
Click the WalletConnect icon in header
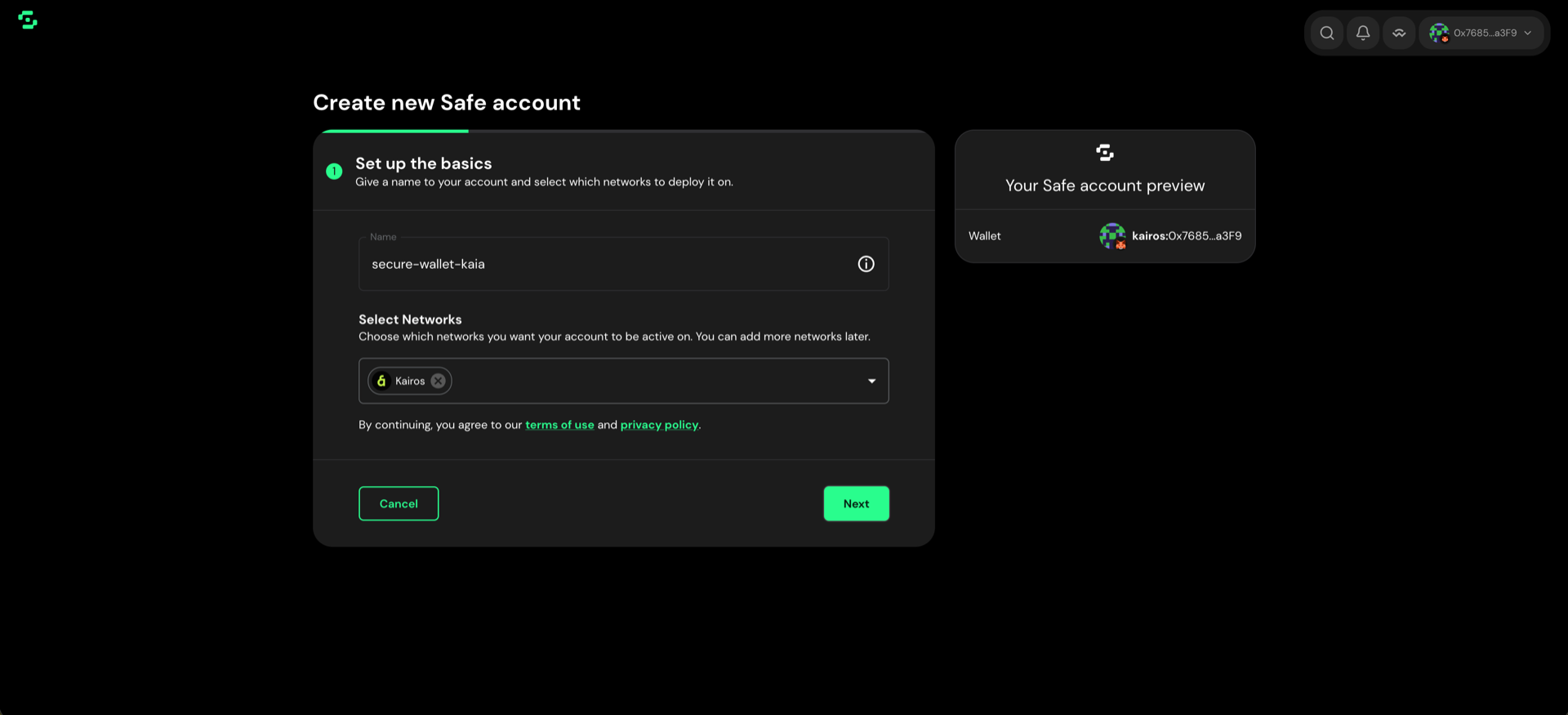pyautogui.click(x=1399, y=33)
